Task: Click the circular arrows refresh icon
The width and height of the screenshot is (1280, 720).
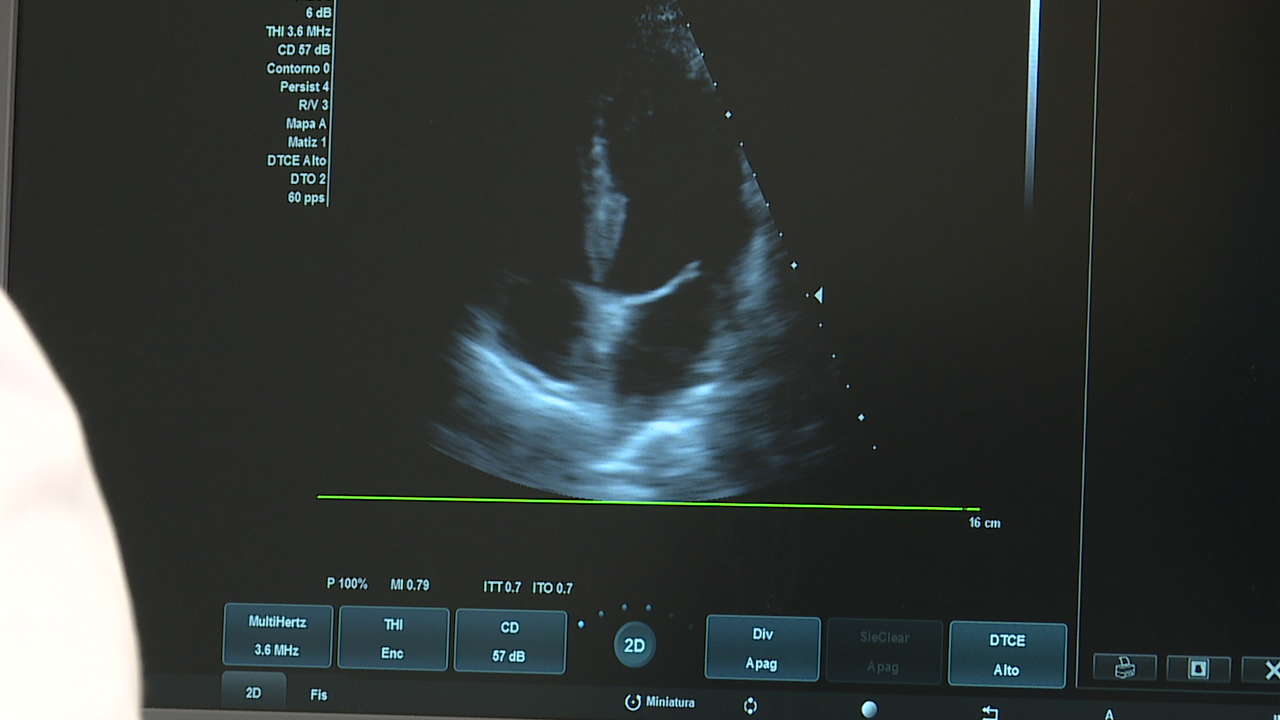Action: coord(751,706)
